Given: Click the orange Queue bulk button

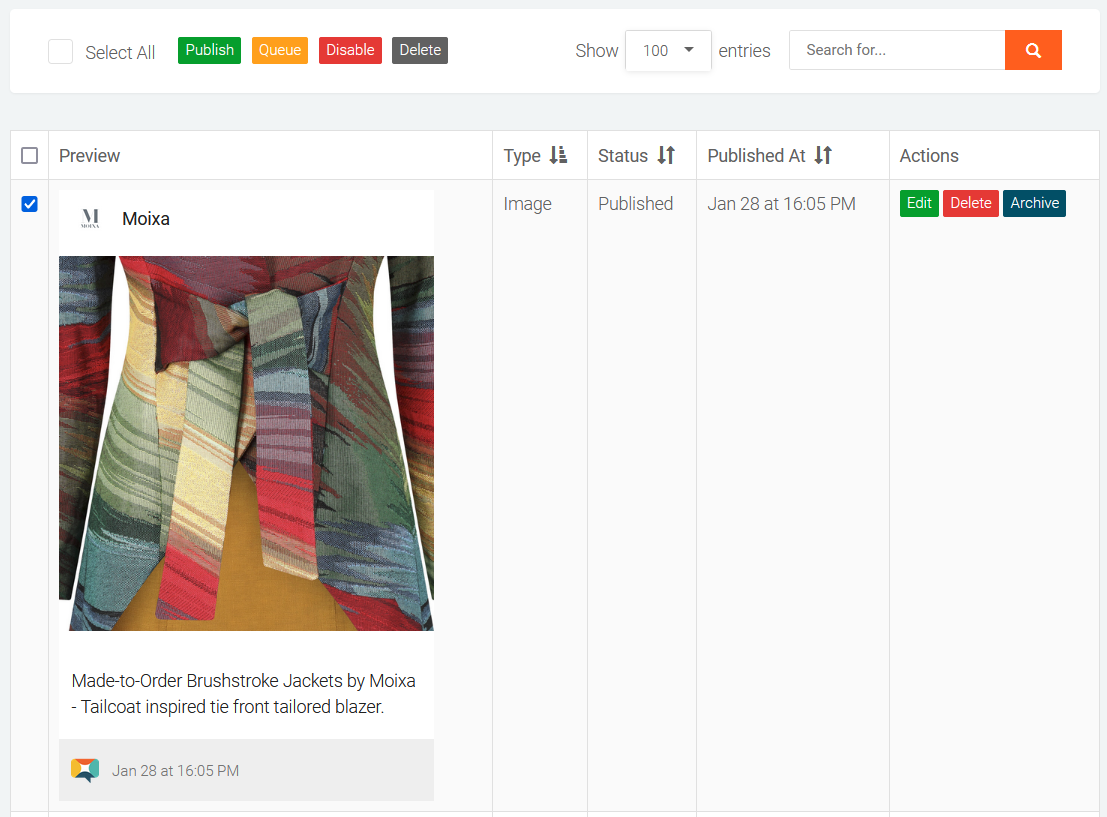Looking at the screenshot, I should 280,50.
